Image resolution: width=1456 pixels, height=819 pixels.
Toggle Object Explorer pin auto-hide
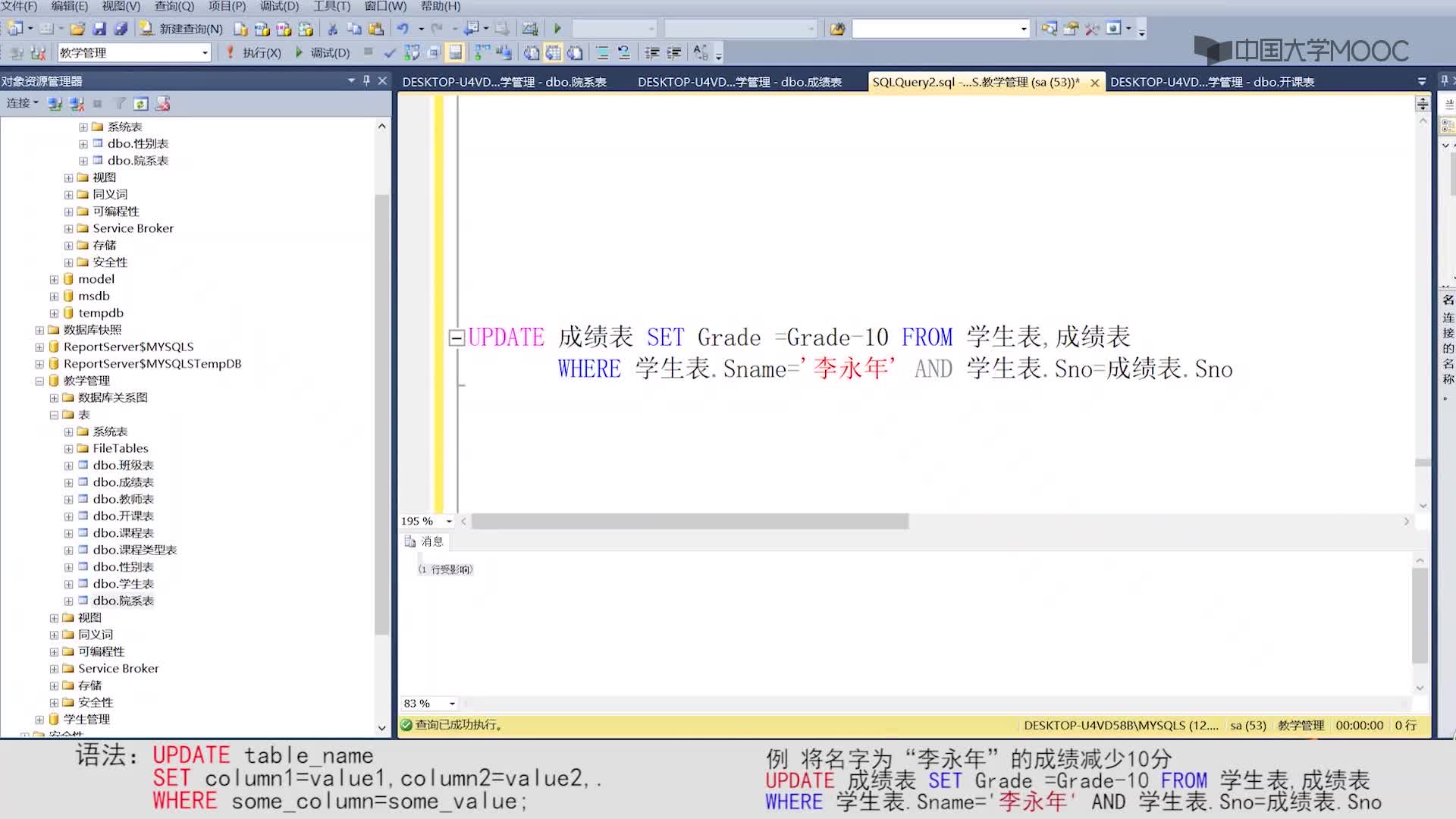(x=367, y=80)
